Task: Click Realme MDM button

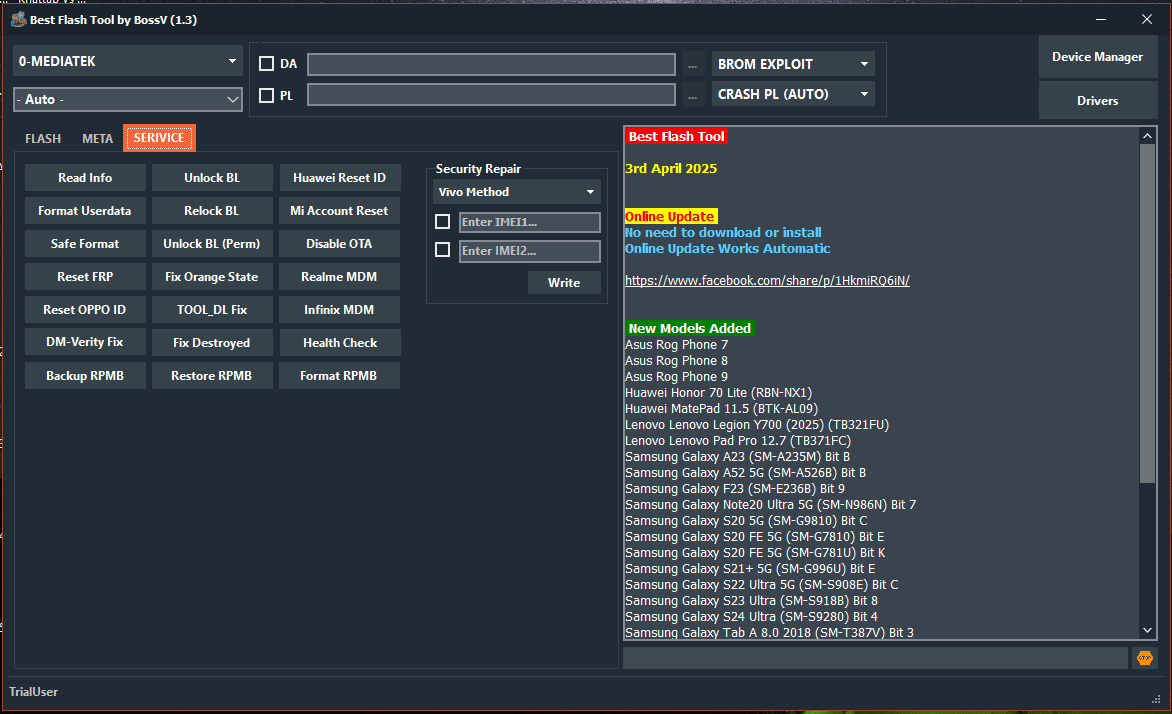Action: click(339, 277)
